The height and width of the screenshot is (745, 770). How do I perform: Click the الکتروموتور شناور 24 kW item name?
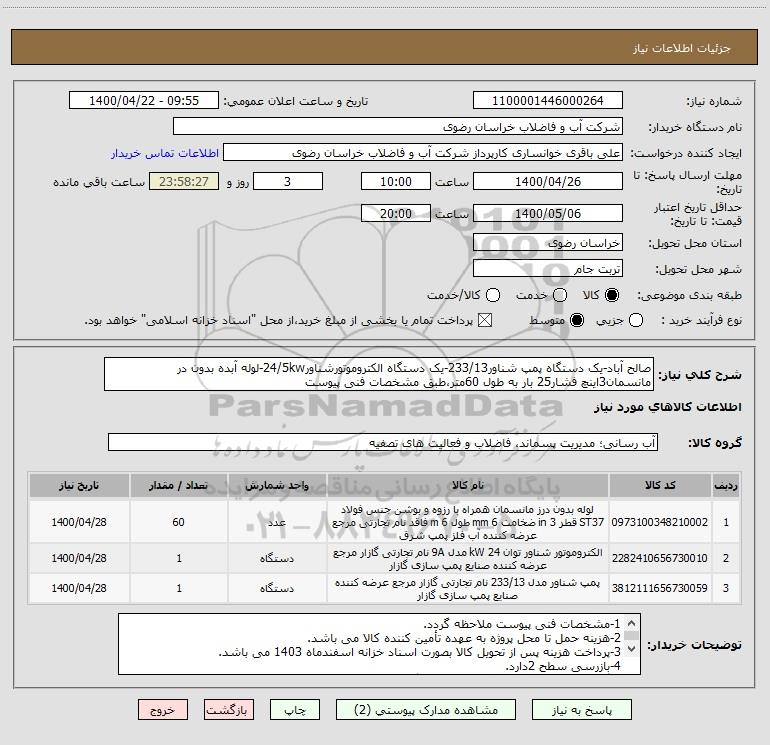(468, 558)
